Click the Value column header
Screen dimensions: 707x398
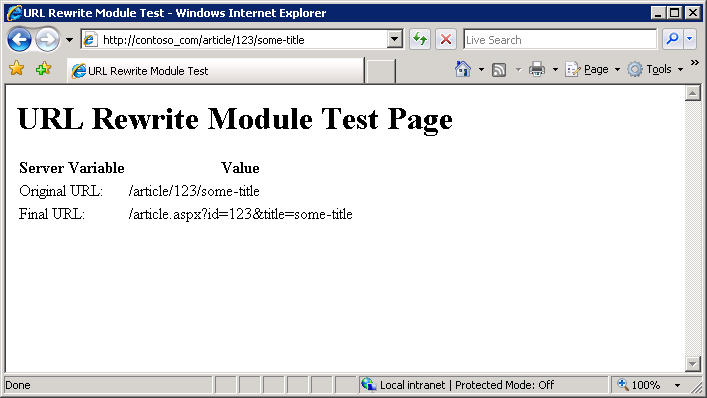[x=240, y=168]
